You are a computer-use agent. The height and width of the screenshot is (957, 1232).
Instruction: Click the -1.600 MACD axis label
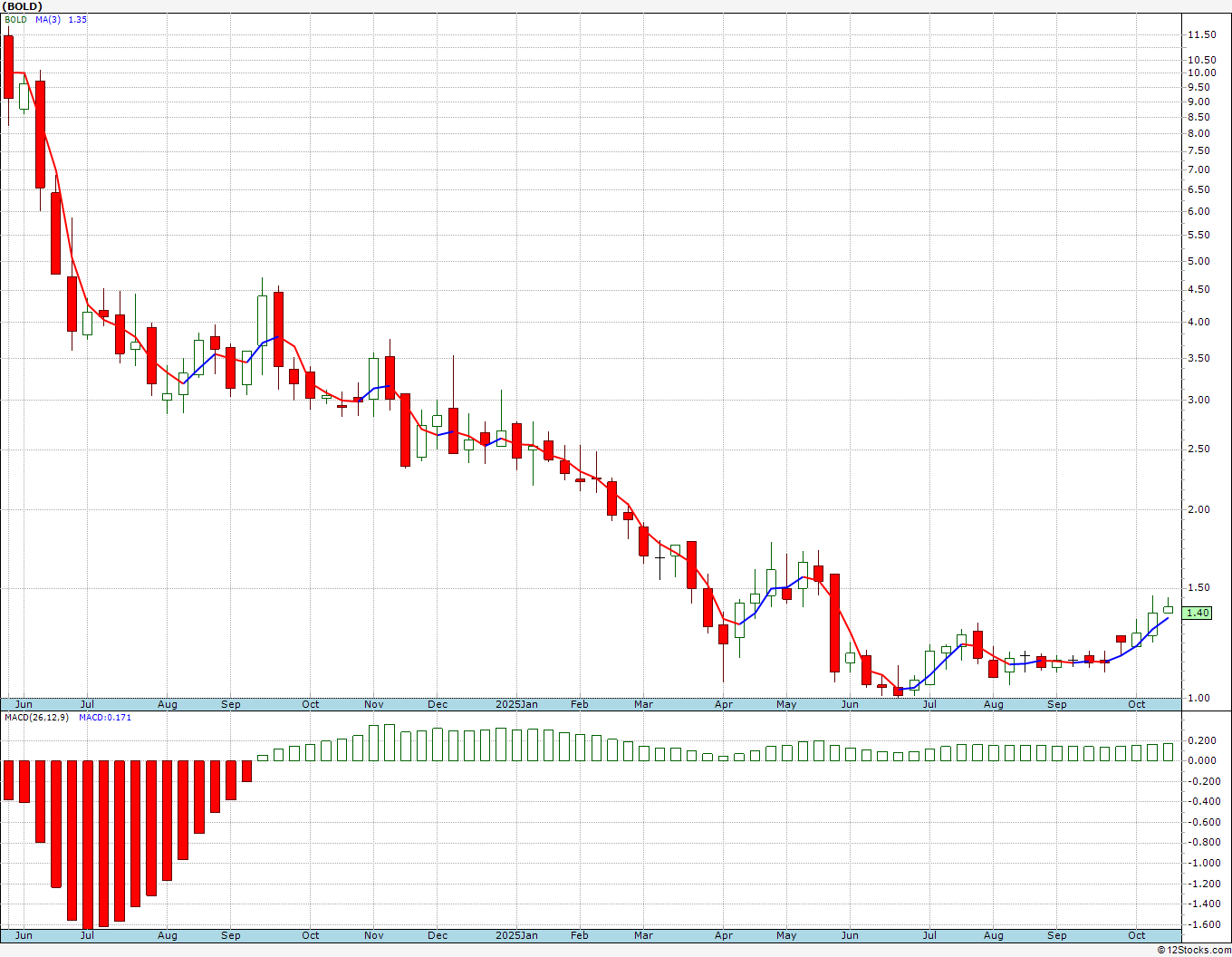[1202, 924]
